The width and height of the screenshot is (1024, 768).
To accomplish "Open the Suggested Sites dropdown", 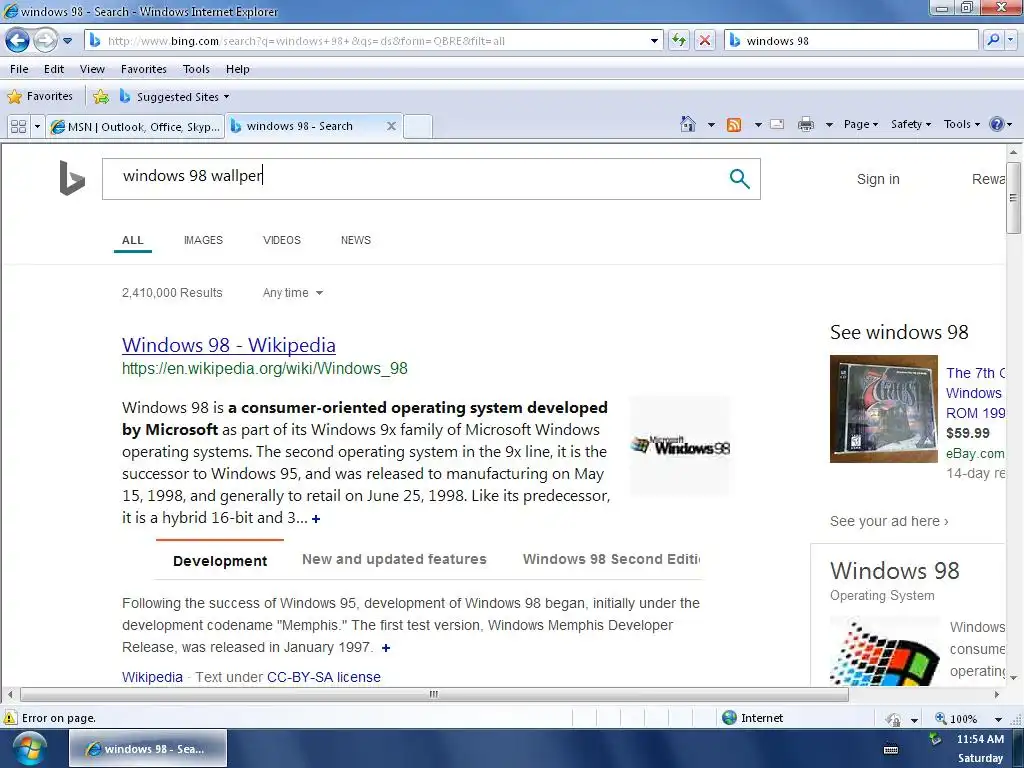I will 174,97.
